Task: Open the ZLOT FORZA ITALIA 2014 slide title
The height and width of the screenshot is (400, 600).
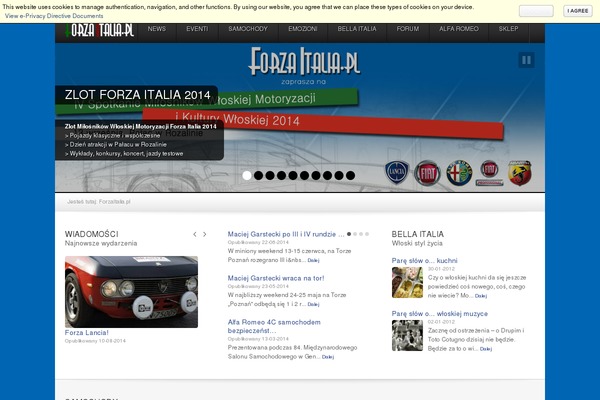Action: (x=138, y=95)
